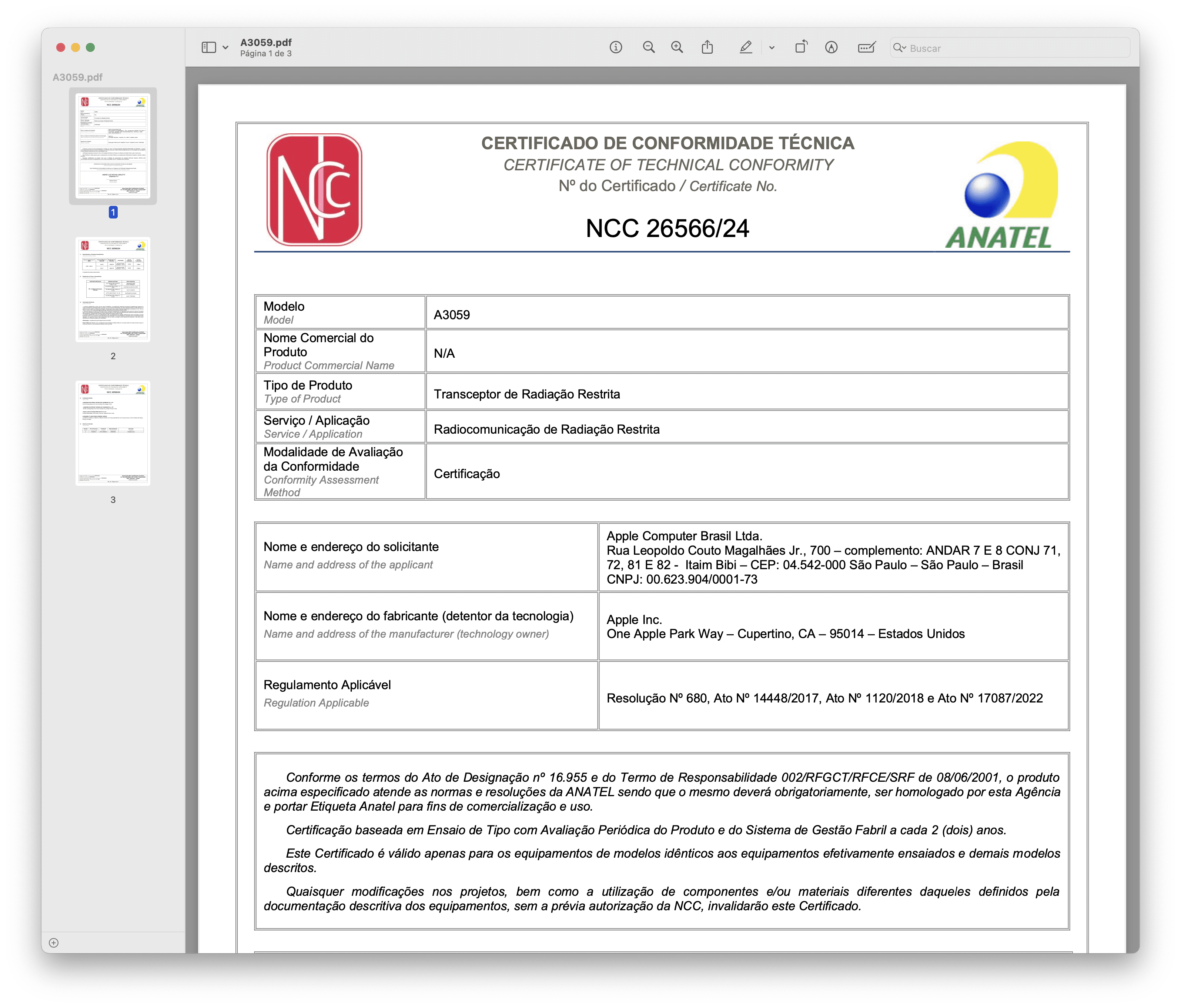The height and width of the screenshot is (1008, 1181).
Task: Minimize the Preview window
Action: (75, 47)
